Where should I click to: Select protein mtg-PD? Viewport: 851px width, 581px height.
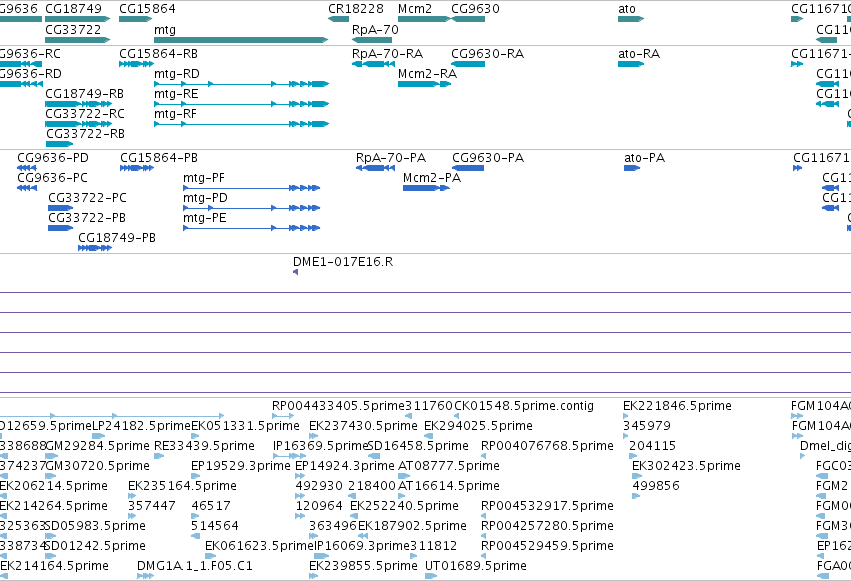tap(251, 208)
